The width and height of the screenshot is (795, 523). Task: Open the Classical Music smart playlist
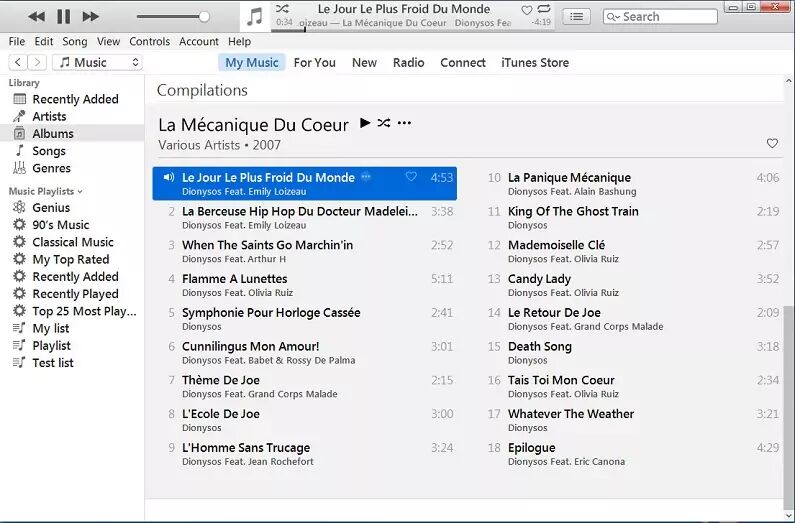[x=72, y=242]
